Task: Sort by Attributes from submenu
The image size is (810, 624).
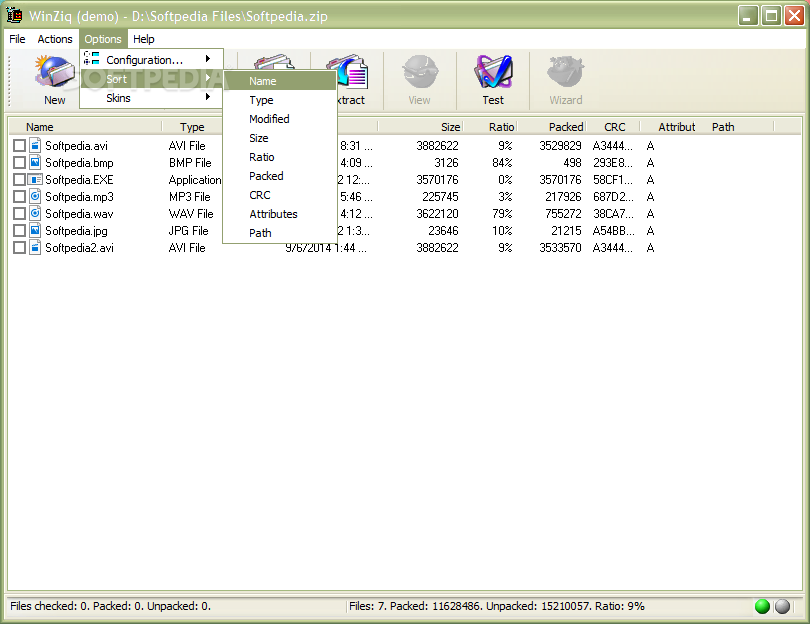Action: tap(280, 214)
